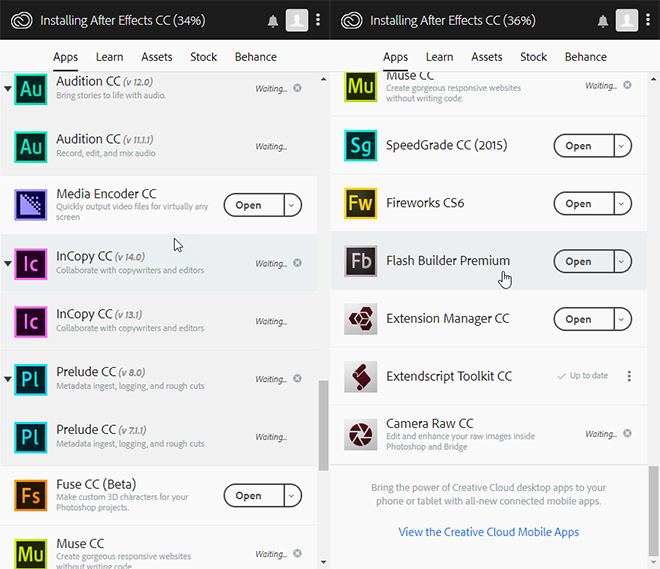Image resolution: width=660 pixels, height=569 pixels.
Task: Switch to the Learn tab in the 34% window
Action: pos(110,57)
